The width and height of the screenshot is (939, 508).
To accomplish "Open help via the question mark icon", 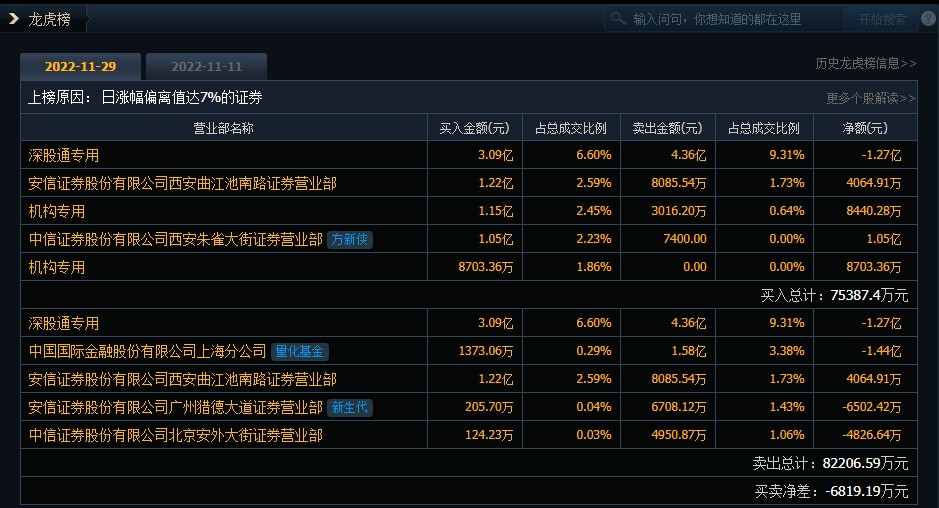I will 927,19.
